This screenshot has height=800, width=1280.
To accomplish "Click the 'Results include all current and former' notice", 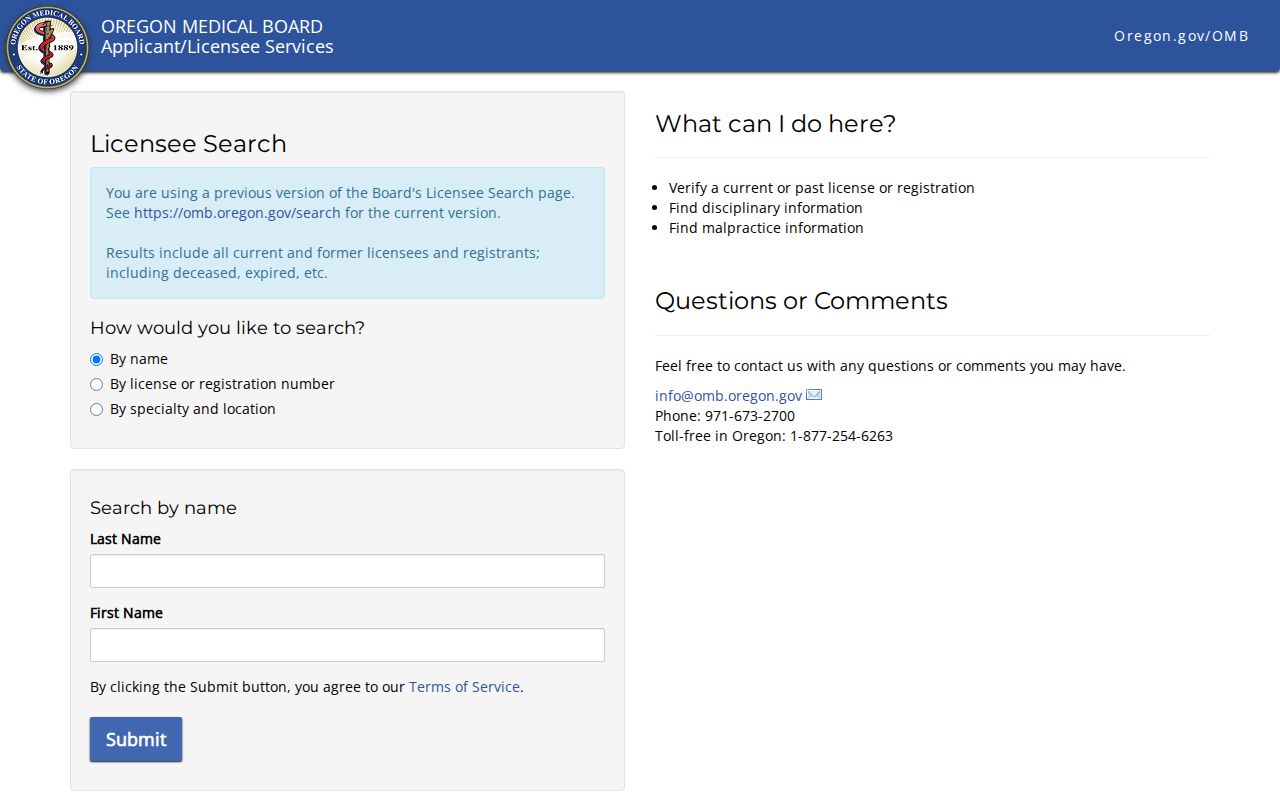I will (323, 263).
